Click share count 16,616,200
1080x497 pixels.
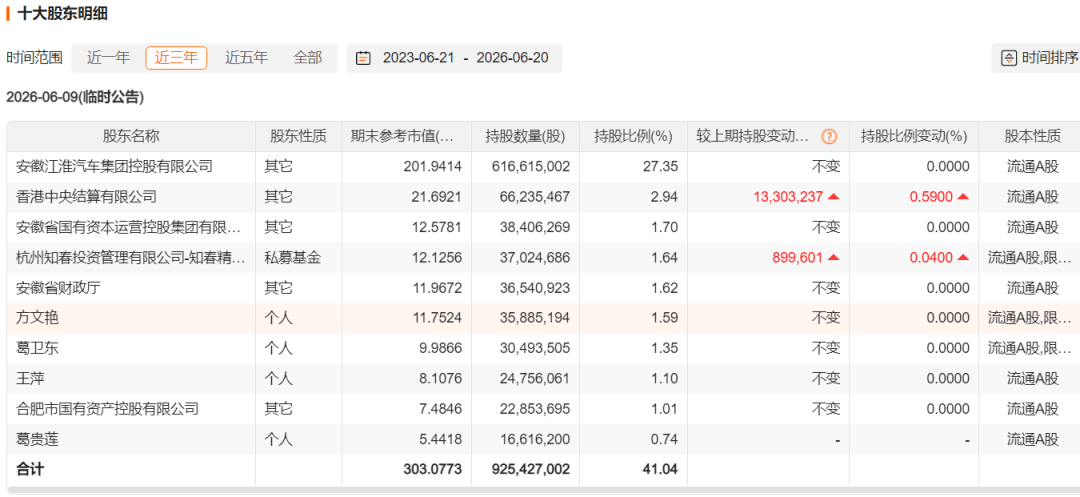534,439
